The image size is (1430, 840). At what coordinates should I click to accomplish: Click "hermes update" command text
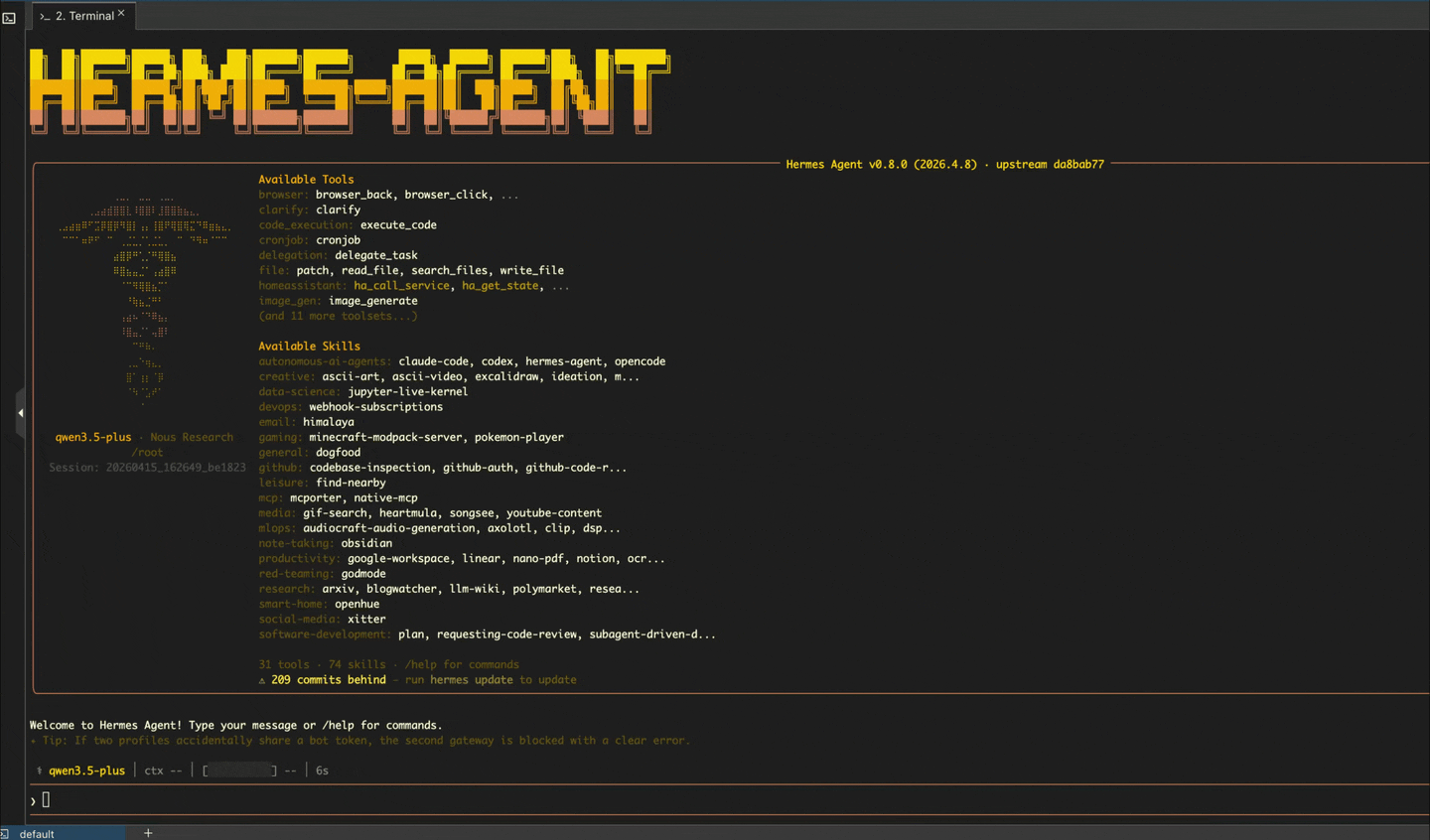[472, 680]
